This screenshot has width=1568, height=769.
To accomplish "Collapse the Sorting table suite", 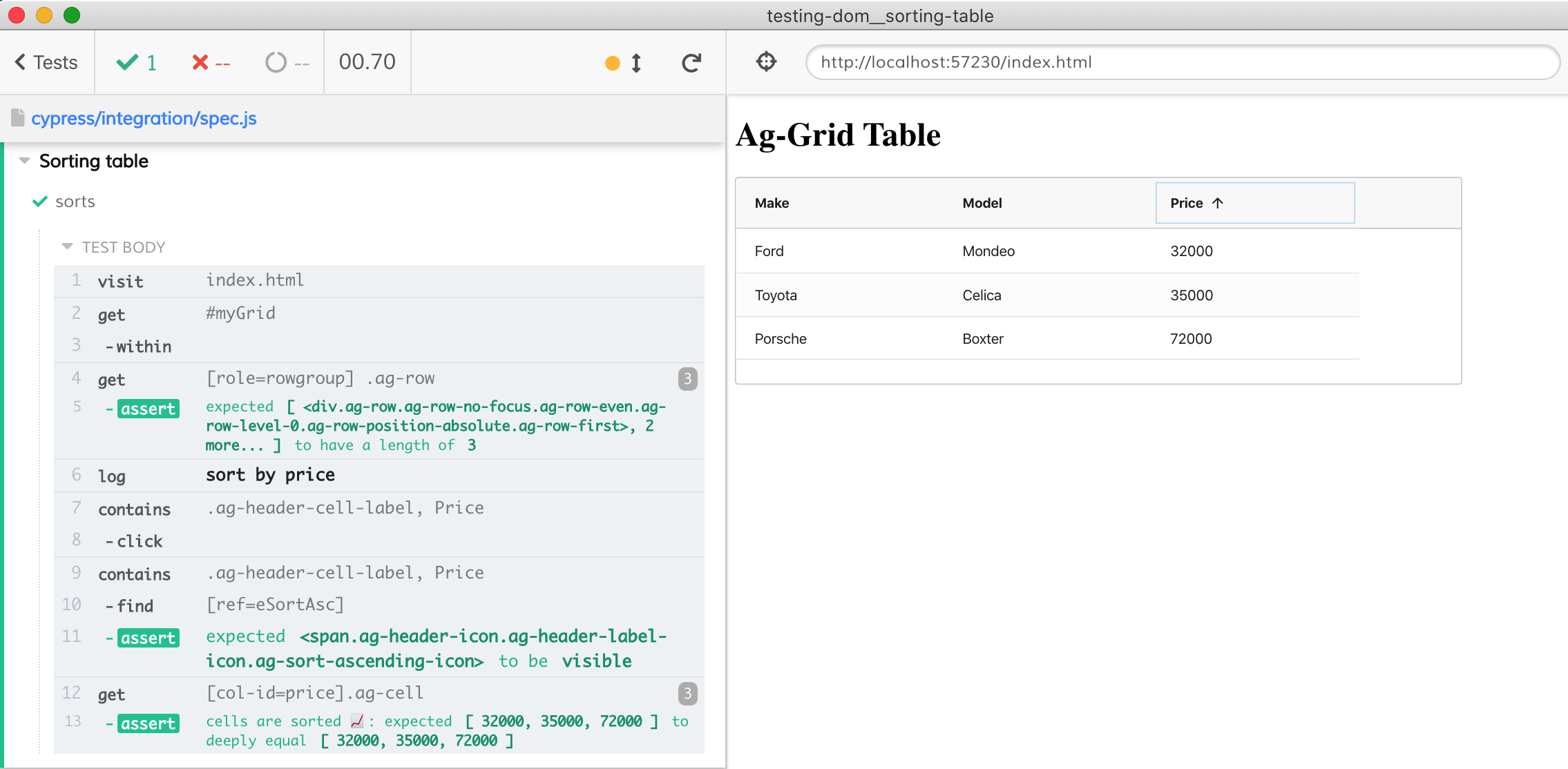I will pyautogui.click(x=25, y=161).
